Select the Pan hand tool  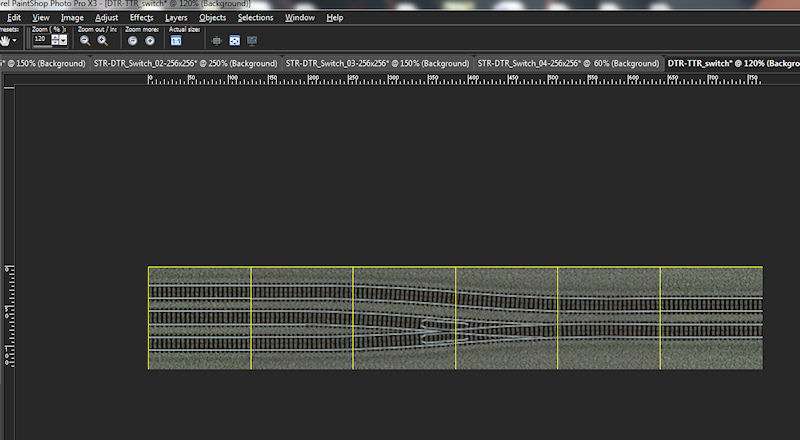tap(5, 40)
